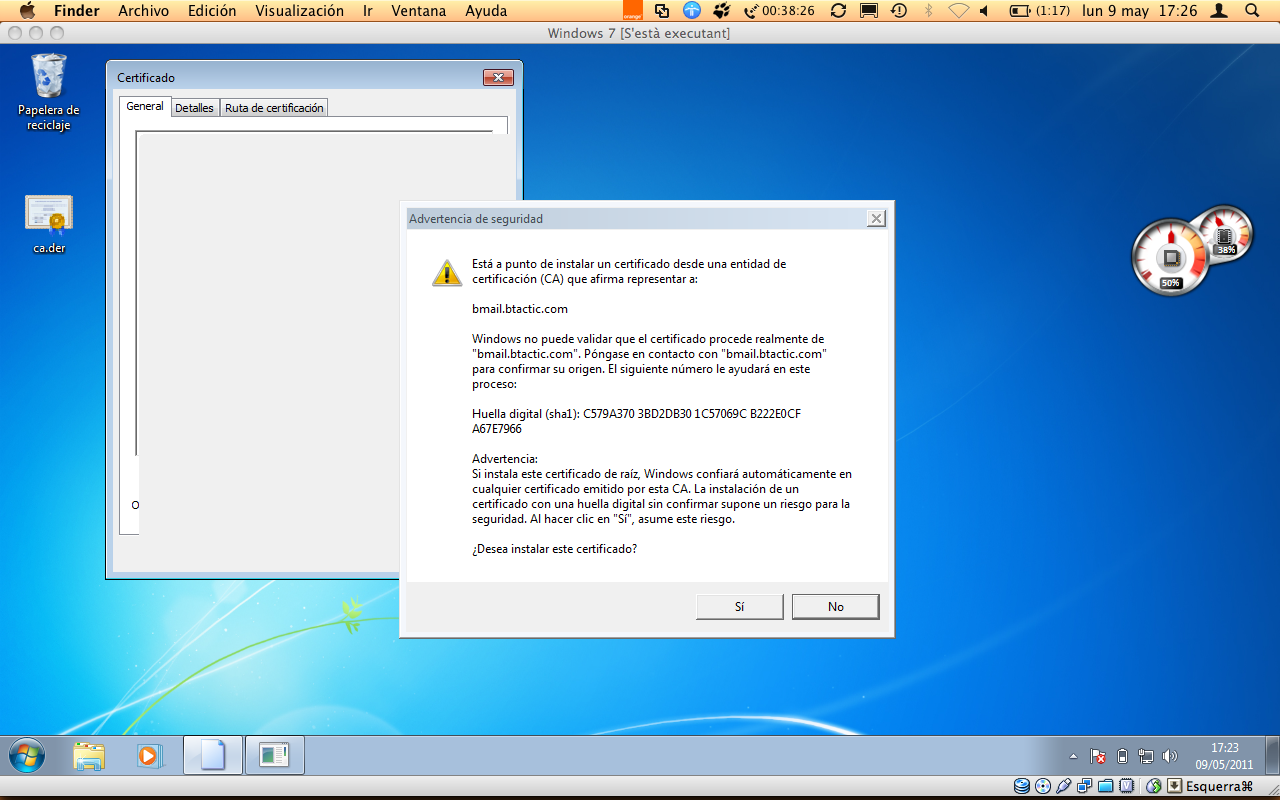Click the CPU meter gadget
The image size is (1280, 800).
[1170, 258]
